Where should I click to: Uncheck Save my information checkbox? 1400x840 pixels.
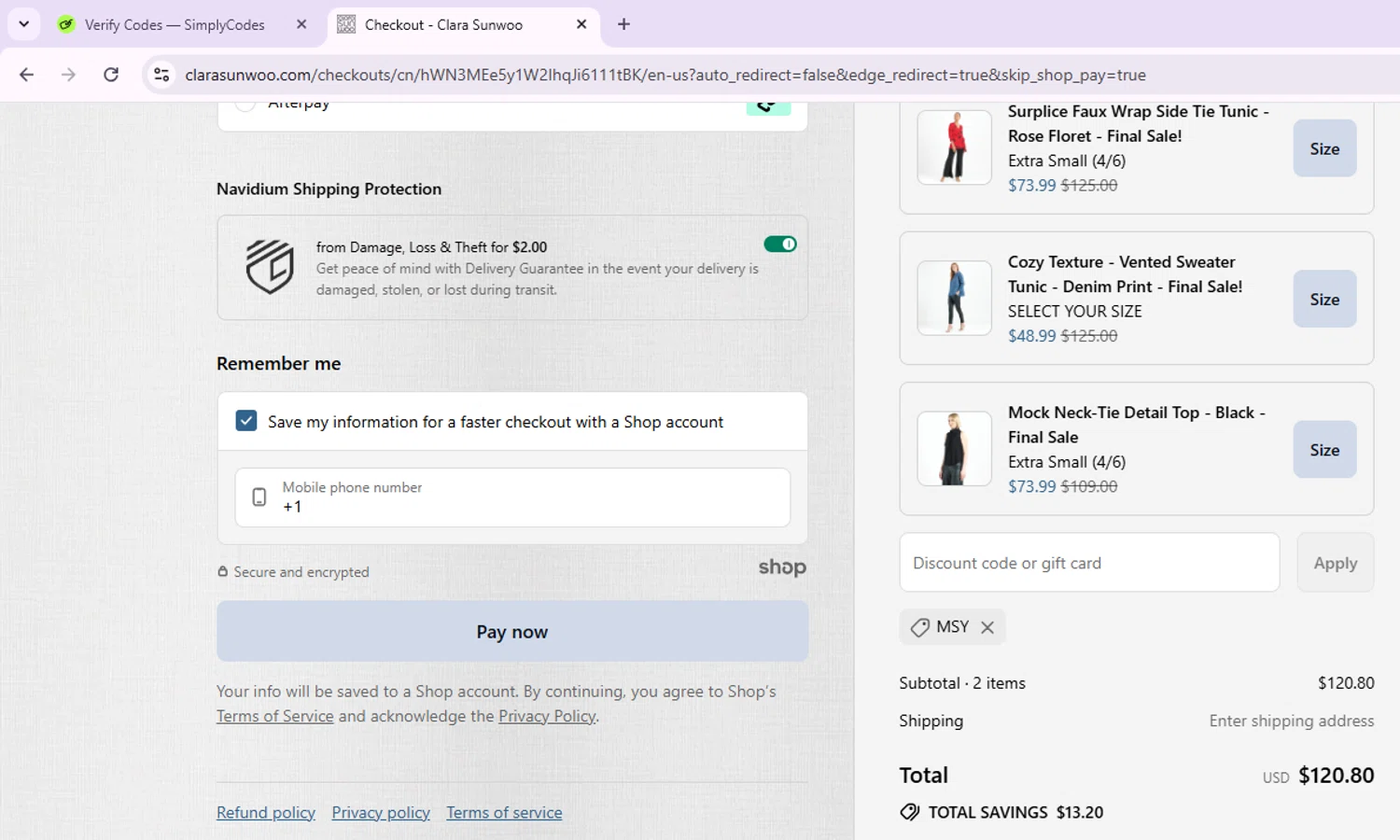246,421
